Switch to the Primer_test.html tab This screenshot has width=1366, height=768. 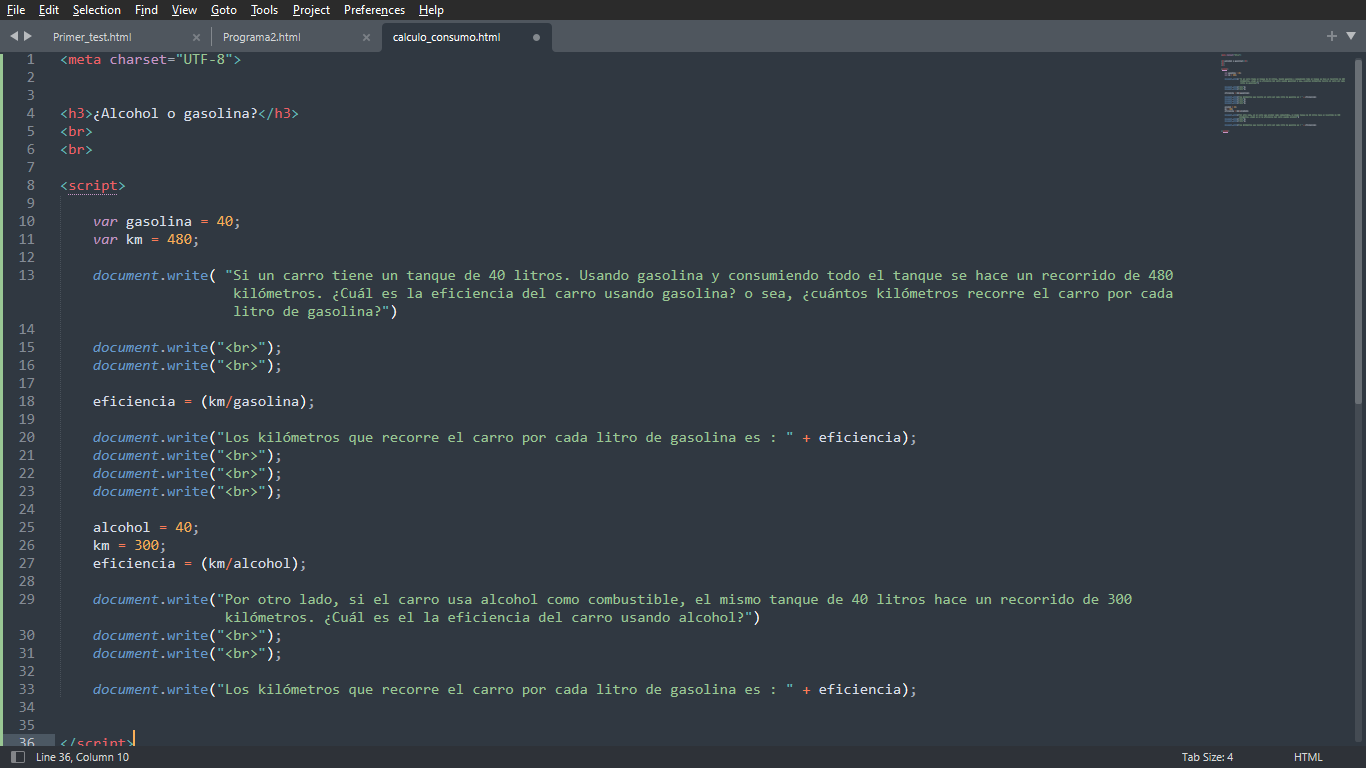[92, 37]
